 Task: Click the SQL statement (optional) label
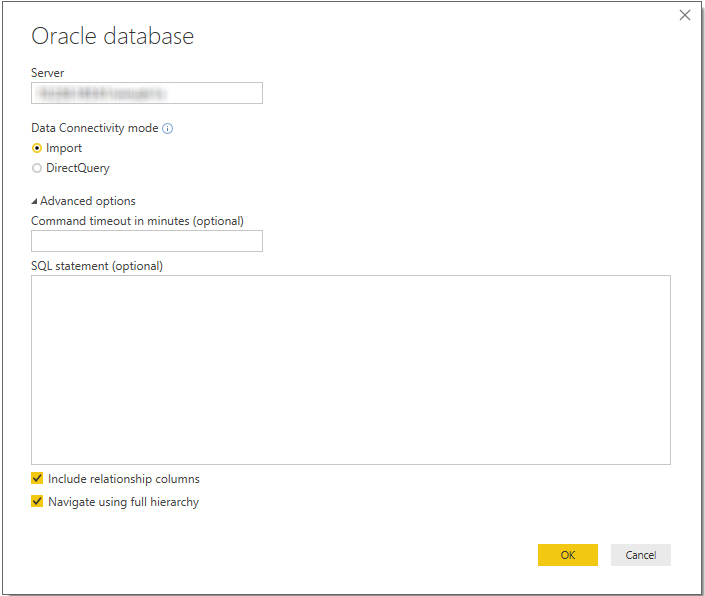pyautogui.click(x=97, y=266)
